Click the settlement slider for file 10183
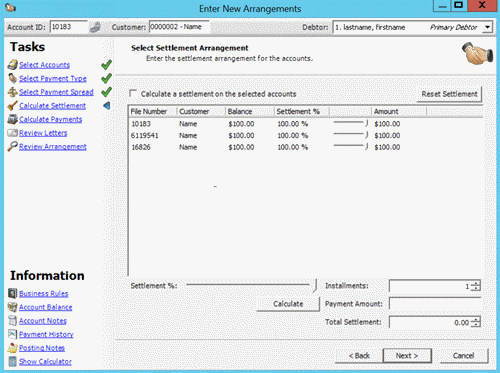The height and width of the screenshot is (373, 500). coord(366,123)
